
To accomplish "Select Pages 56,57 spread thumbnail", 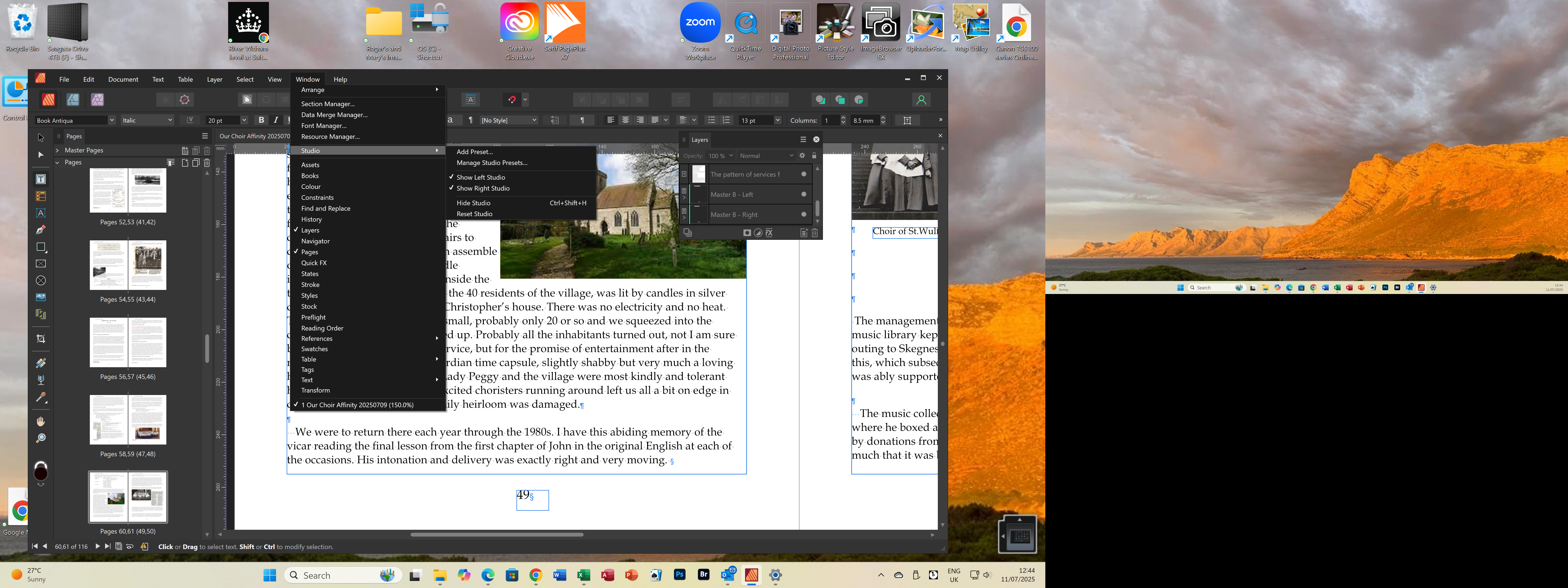I will coord(128,342).
